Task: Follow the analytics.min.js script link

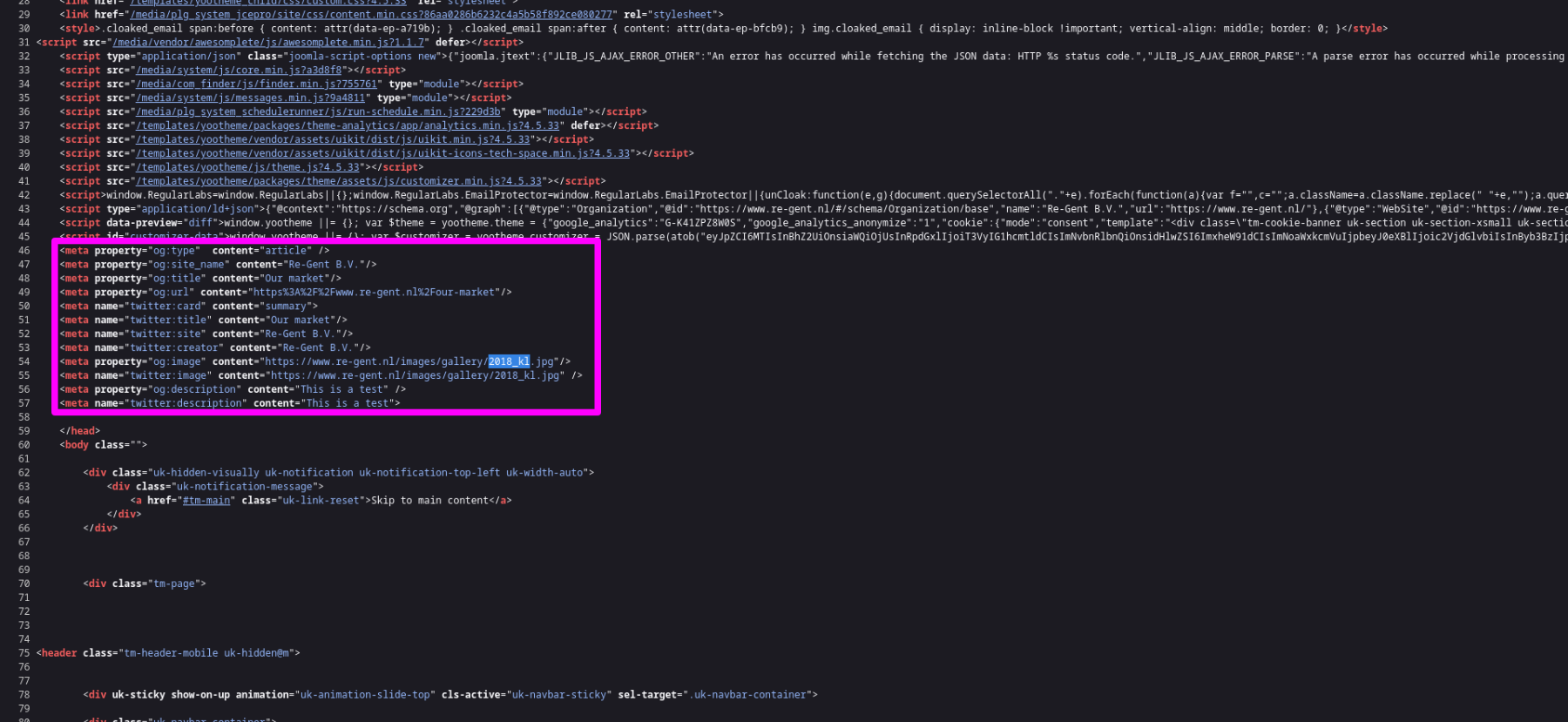Action: click(348, 125)
